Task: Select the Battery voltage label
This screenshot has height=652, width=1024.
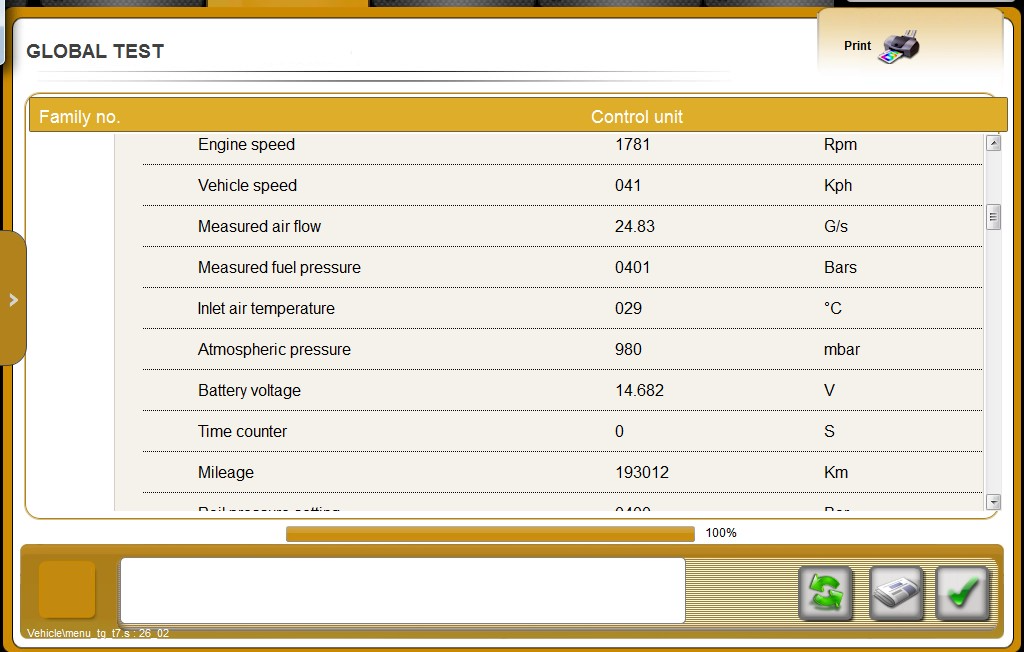Action: [249, 391]
